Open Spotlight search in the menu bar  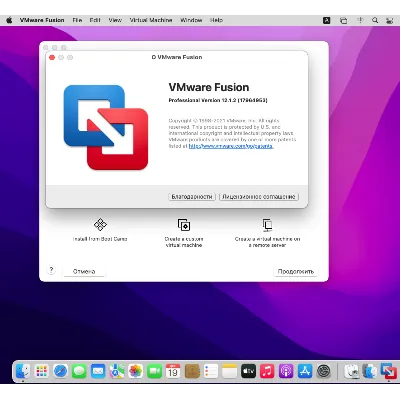click(x=375, y=20)
